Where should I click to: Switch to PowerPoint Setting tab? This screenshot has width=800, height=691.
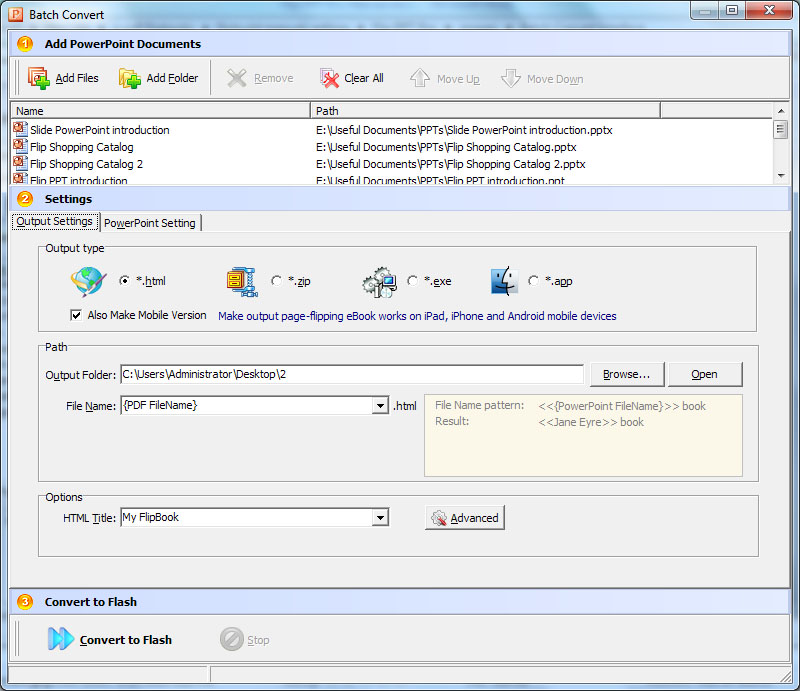point(150,222)
